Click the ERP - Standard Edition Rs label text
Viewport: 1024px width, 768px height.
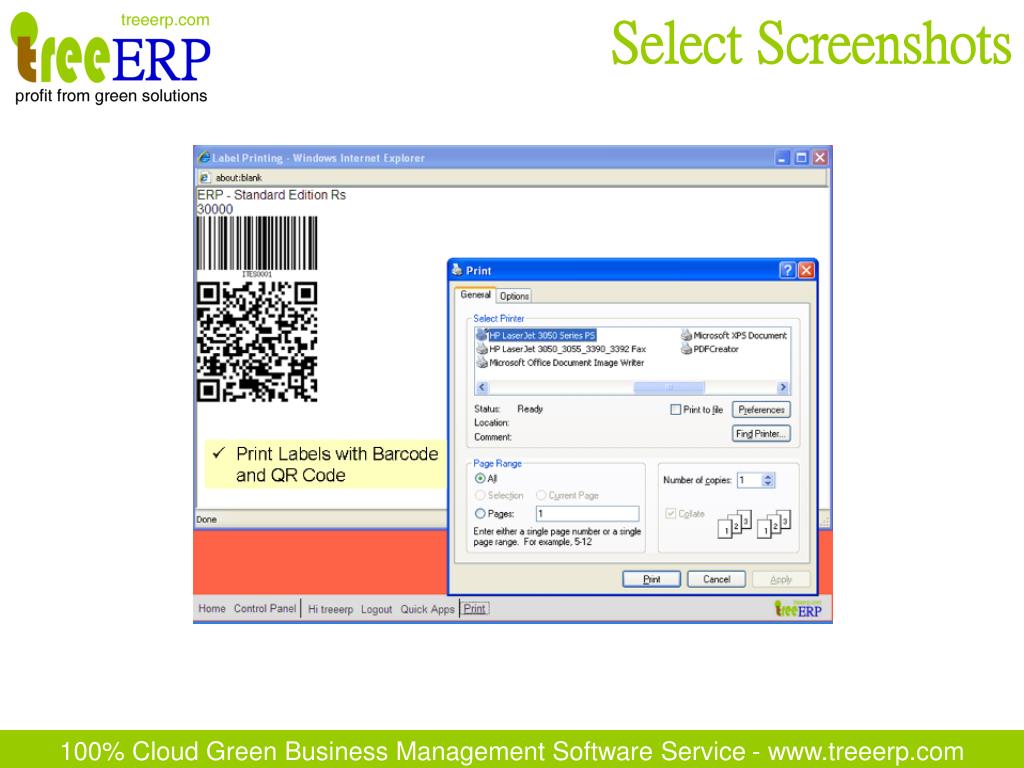271,195
